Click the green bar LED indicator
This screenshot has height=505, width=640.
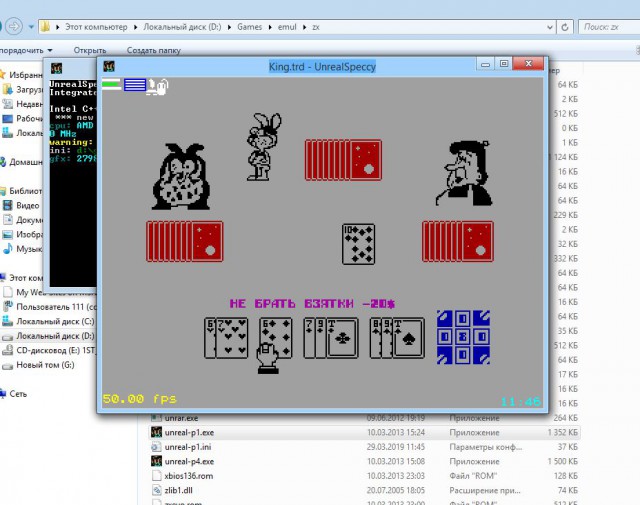(x=111, y=84)
